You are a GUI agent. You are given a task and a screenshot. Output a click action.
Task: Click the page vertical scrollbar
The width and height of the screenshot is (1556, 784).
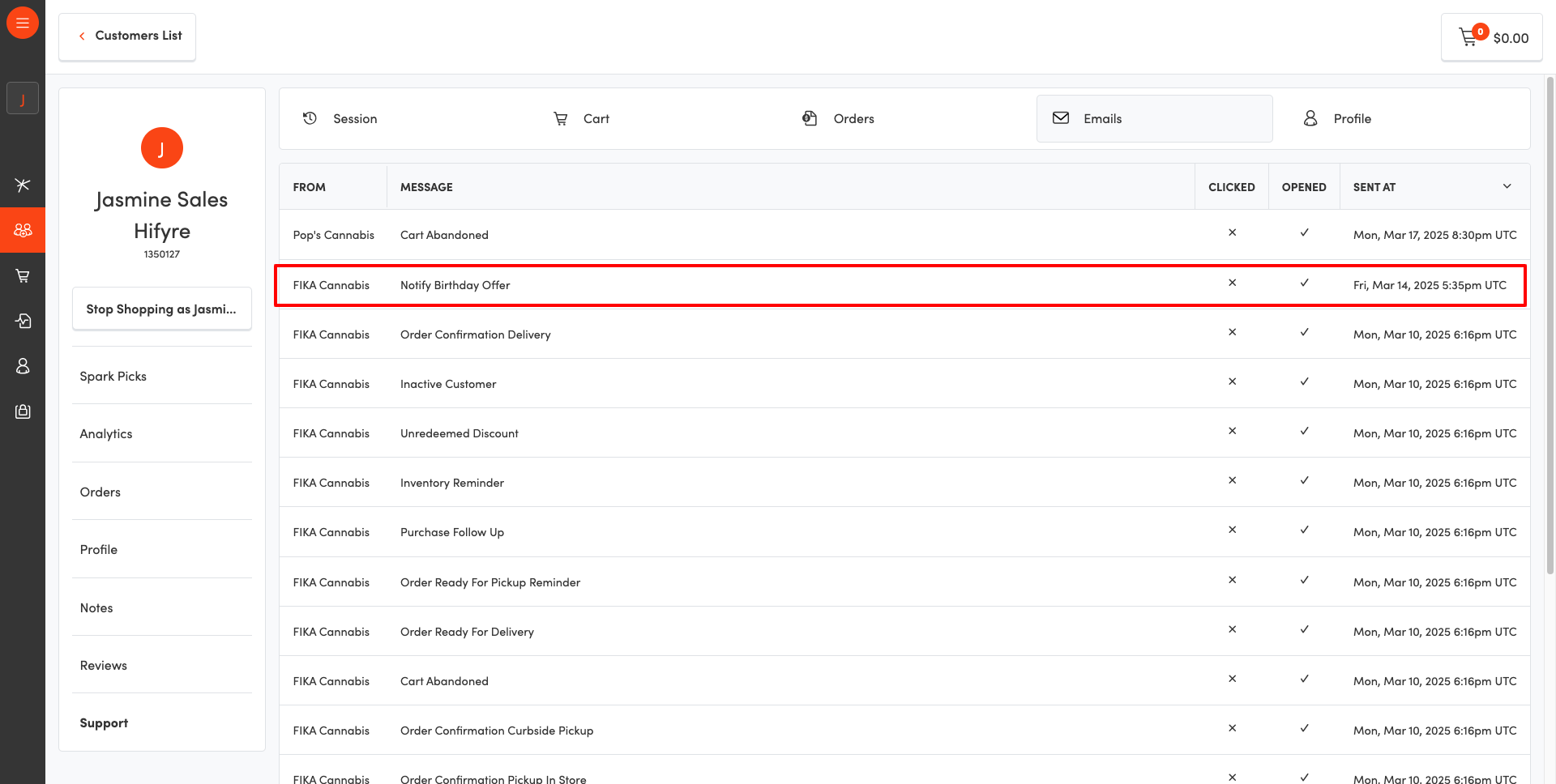pyautogui.click(x=1550, y=324)
